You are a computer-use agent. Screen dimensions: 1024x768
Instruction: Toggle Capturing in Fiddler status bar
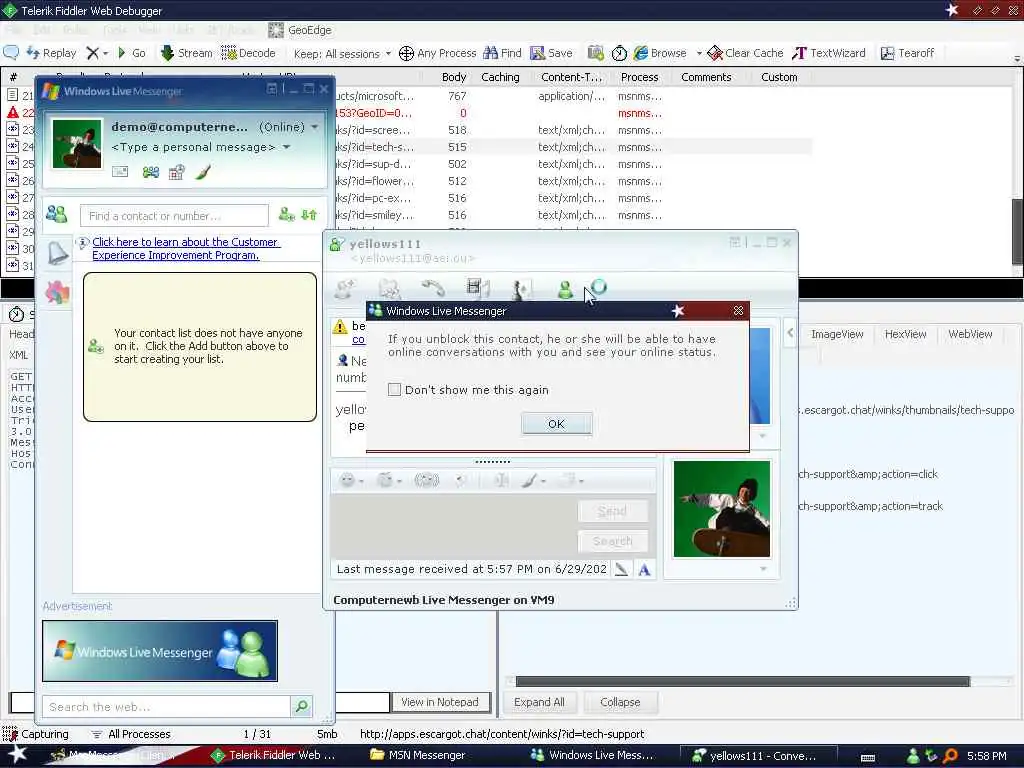(x=35, y=734)
